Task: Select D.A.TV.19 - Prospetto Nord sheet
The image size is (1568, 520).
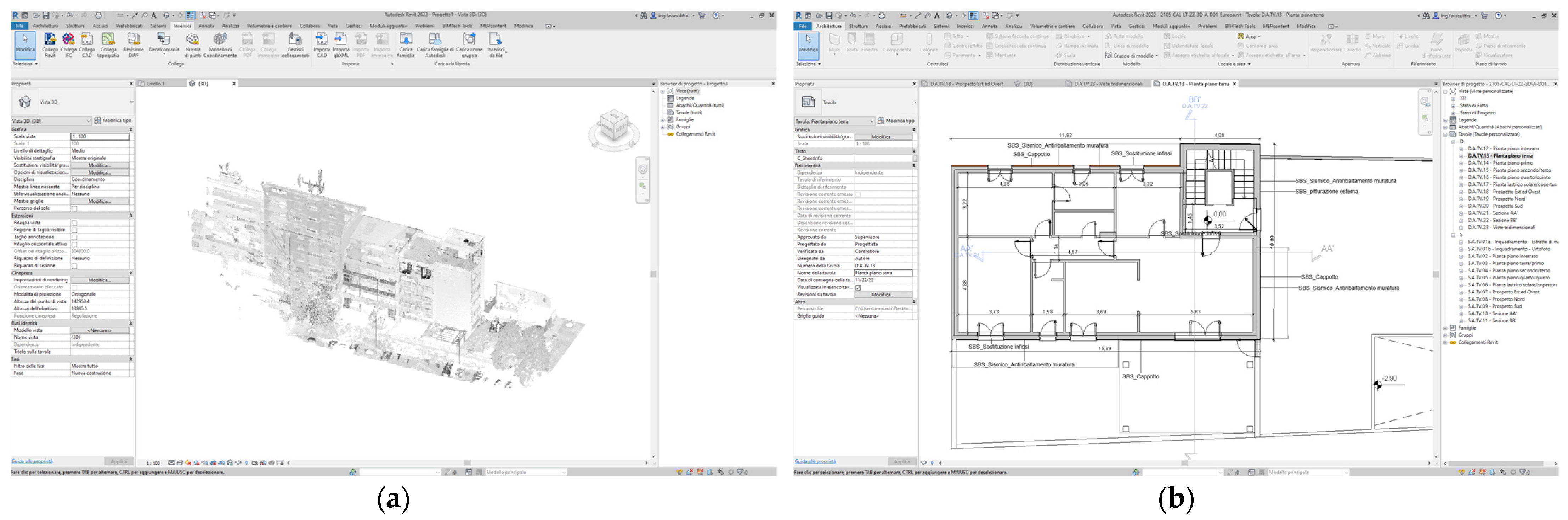Action: tap(1496, 199)
